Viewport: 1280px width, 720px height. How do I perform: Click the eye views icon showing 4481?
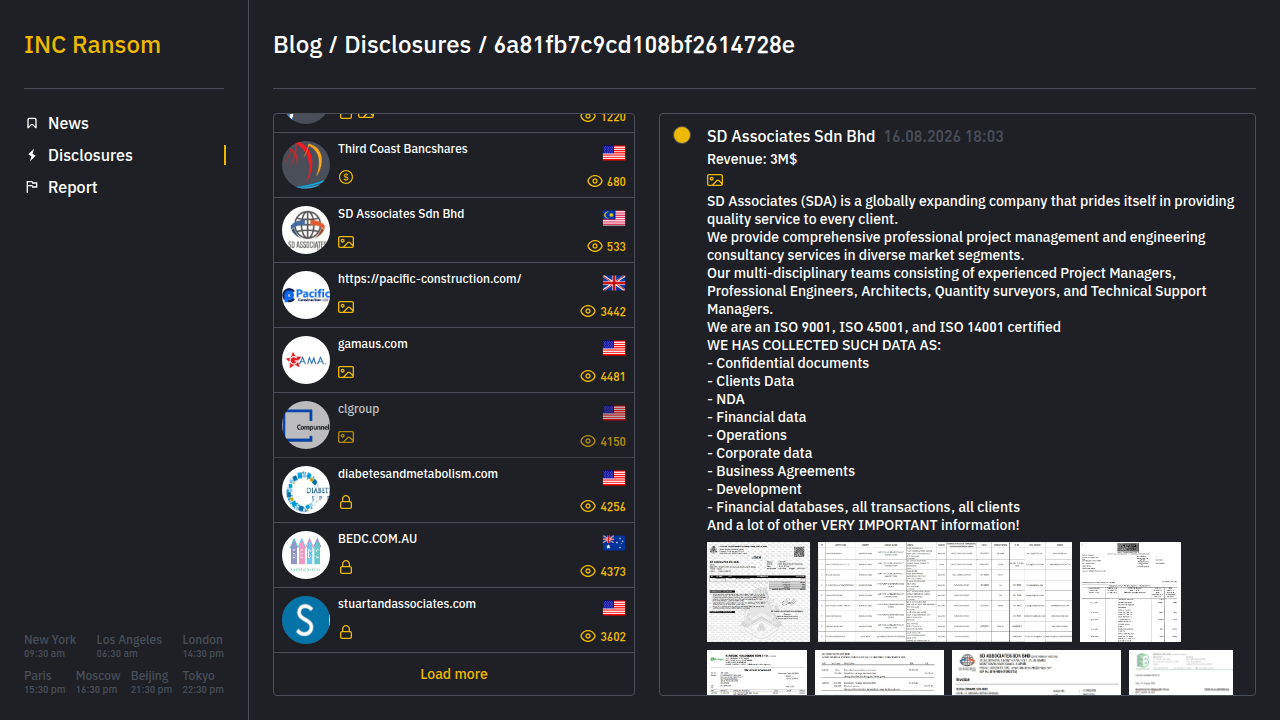point(588,376)
